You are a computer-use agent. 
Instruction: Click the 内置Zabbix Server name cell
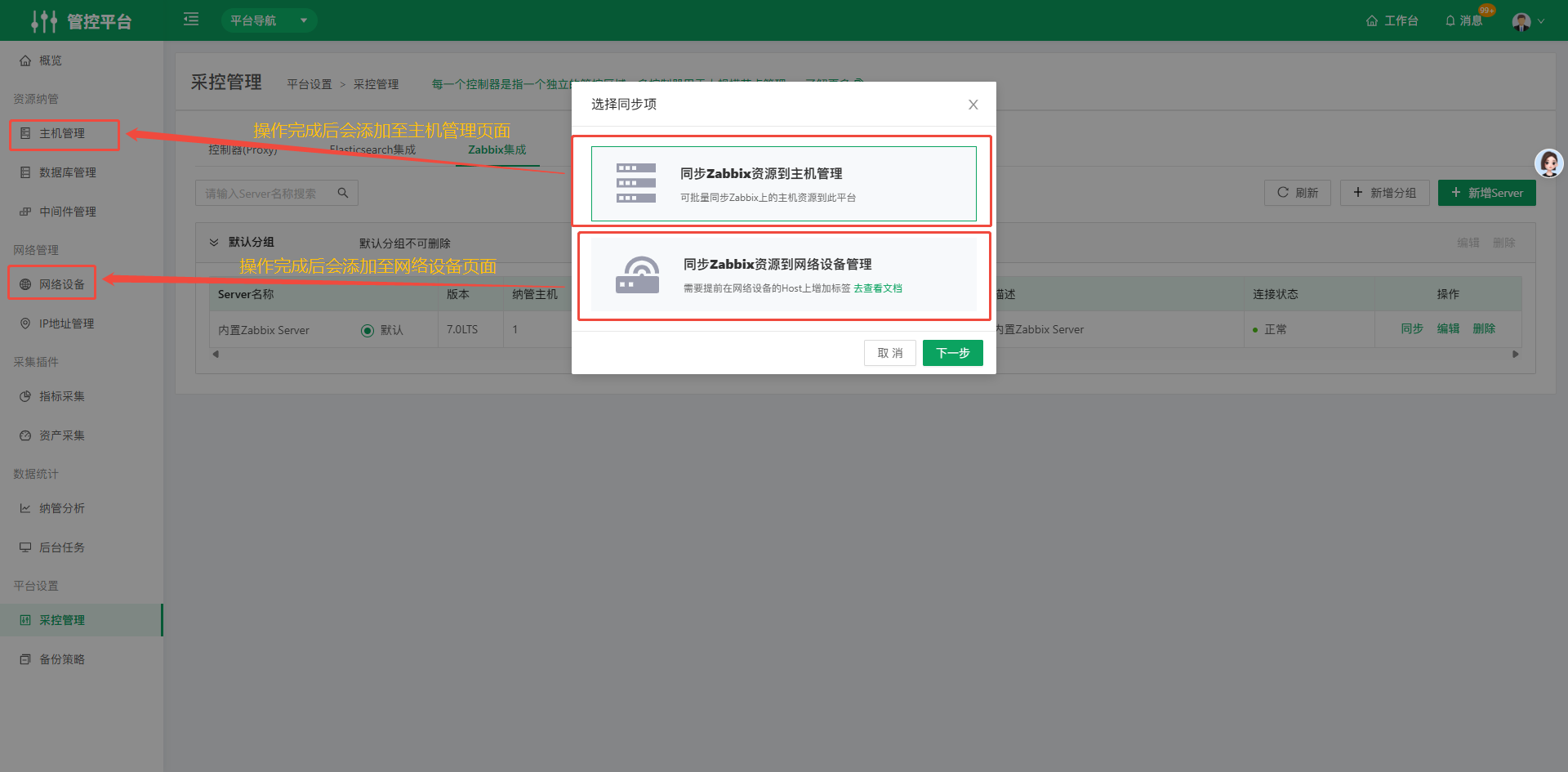[x=264, y=330]
